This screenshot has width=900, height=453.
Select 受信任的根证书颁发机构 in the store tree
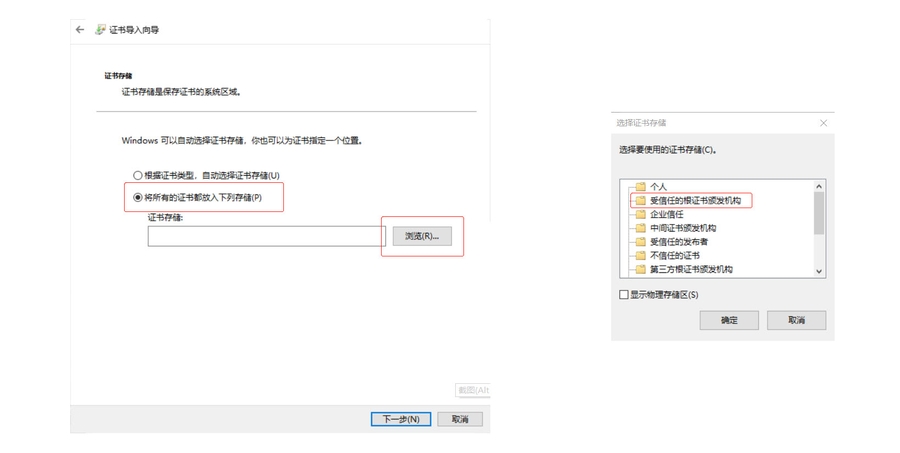pos(695,201)
